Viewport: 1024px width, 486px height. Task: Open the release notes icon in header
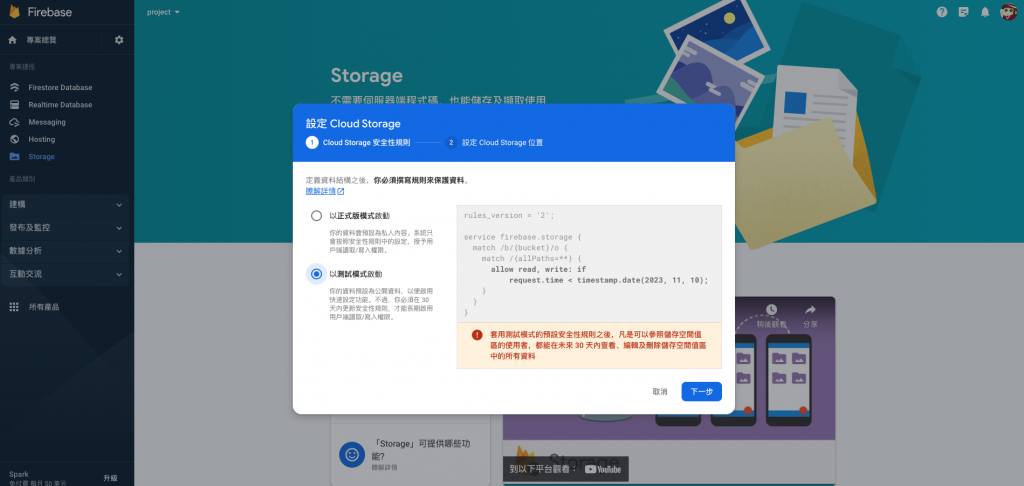[963, 12]
